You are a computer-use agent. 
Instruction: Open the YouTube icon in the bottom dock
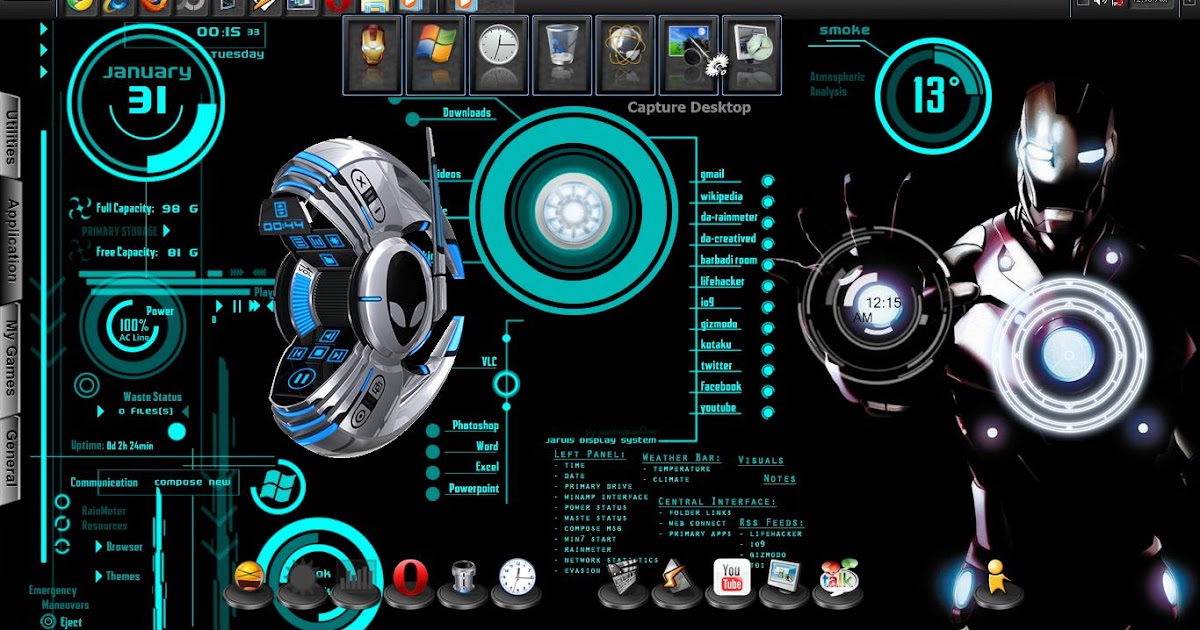(x=730, y=580)
